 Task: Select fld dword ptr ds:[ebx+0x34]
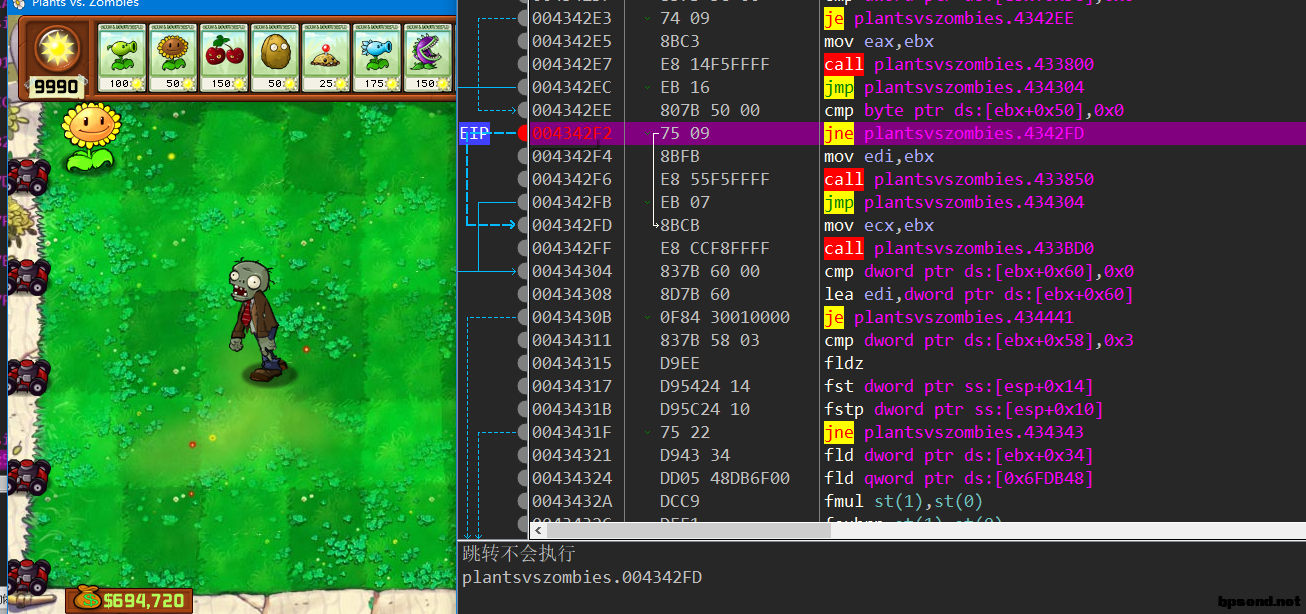[959, 455]
